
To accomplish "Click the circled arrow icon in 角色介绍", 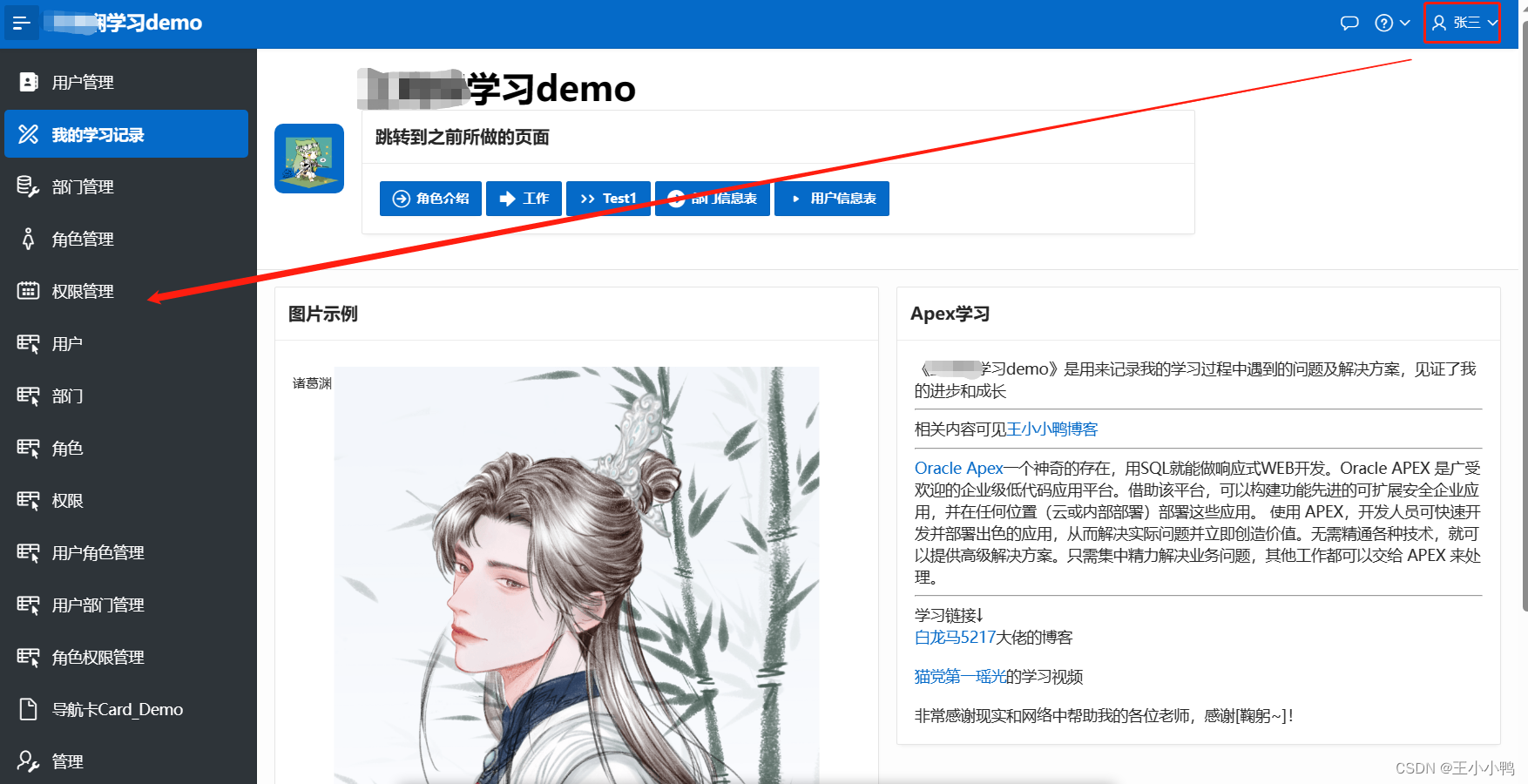I will click(x=401, y=199).
